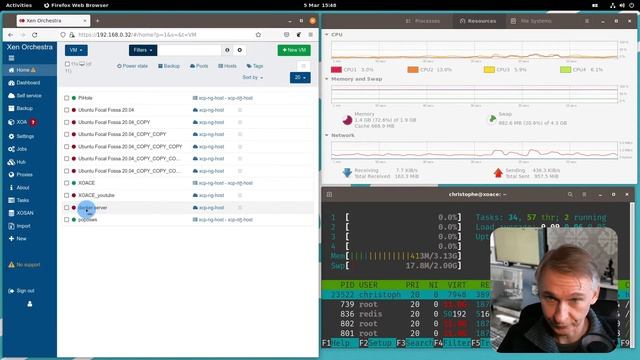Open Backup in the left sidebar
The image size is (640, 360).
20,108
